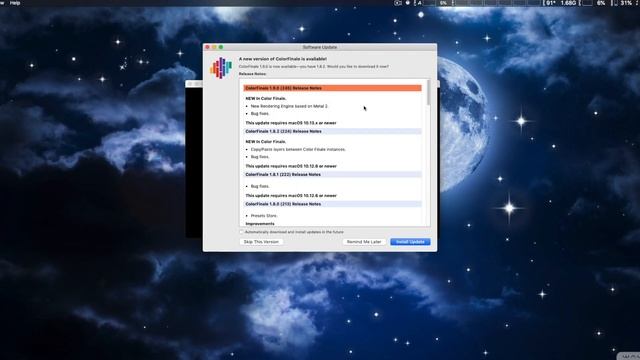
Task: Choose Remind Me Later
Action: click(x=364, y=242)
